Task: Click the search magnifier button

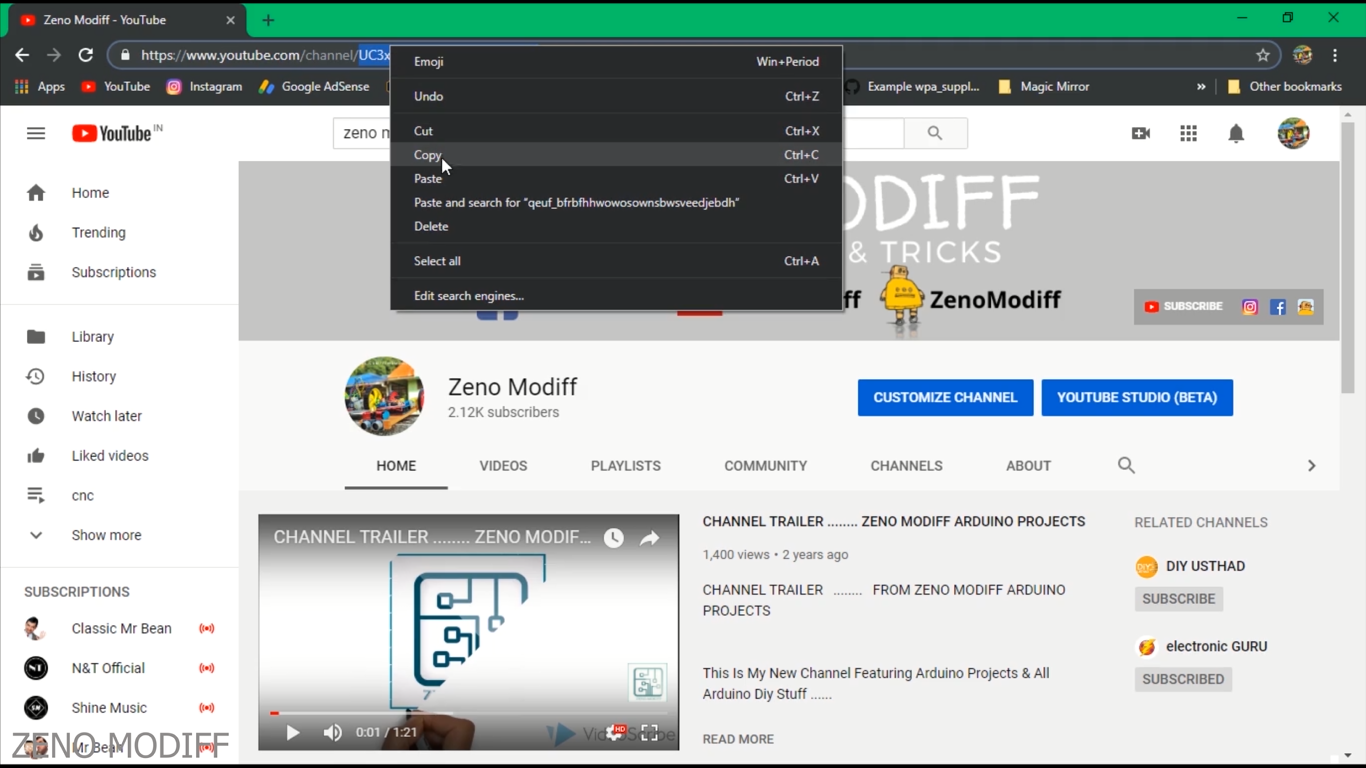Action: tap(935, 133)
